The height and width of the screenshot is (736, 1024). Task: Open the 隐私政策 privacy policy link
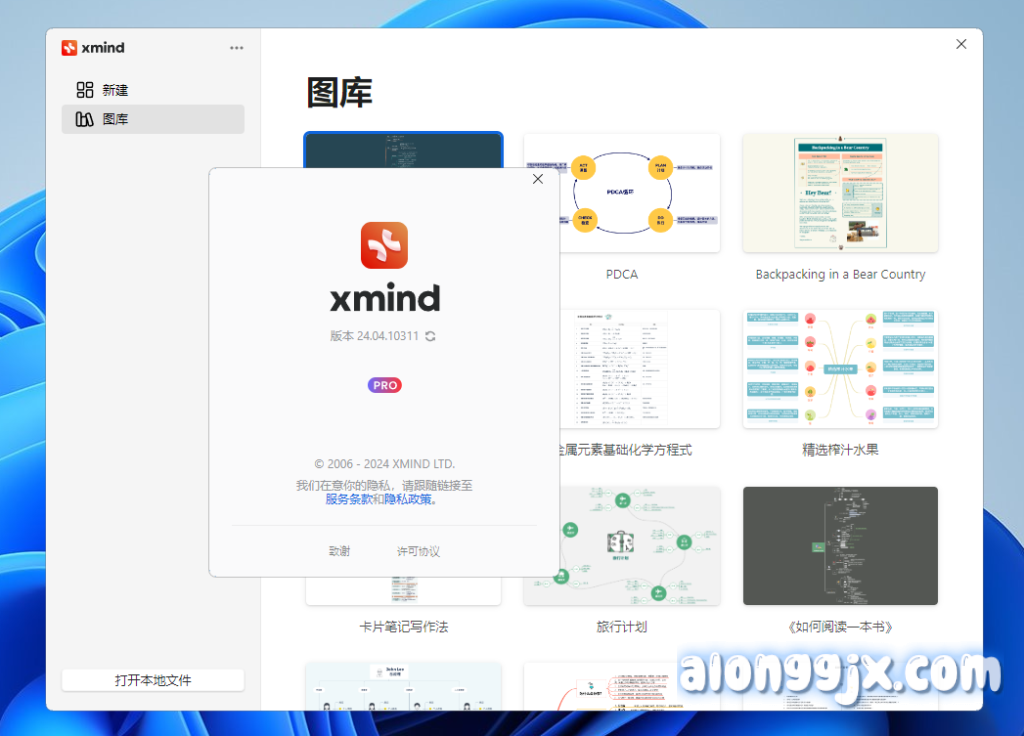point(408,499)
